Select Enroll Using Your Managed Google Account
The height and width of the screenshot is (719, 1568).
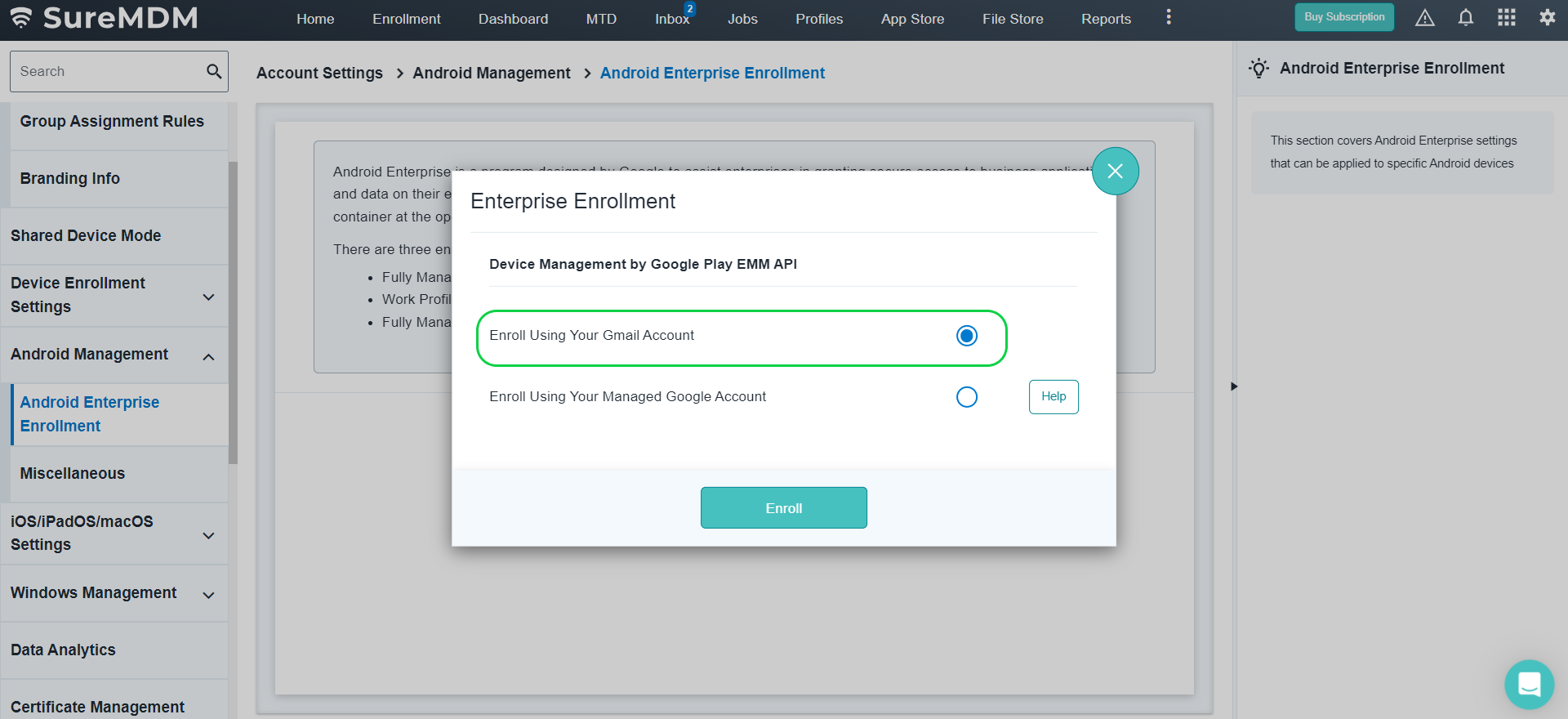967,397
